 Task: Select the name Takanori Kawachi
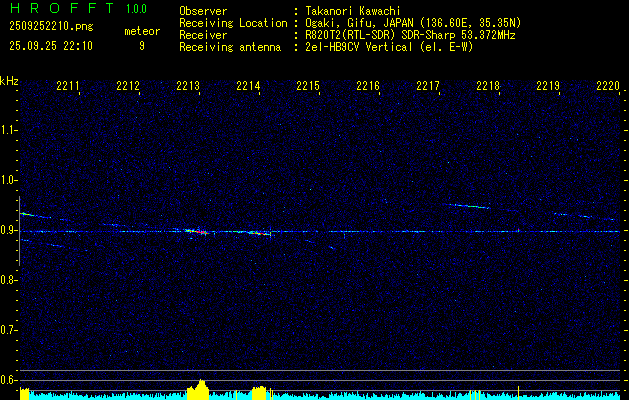(352, 11)
